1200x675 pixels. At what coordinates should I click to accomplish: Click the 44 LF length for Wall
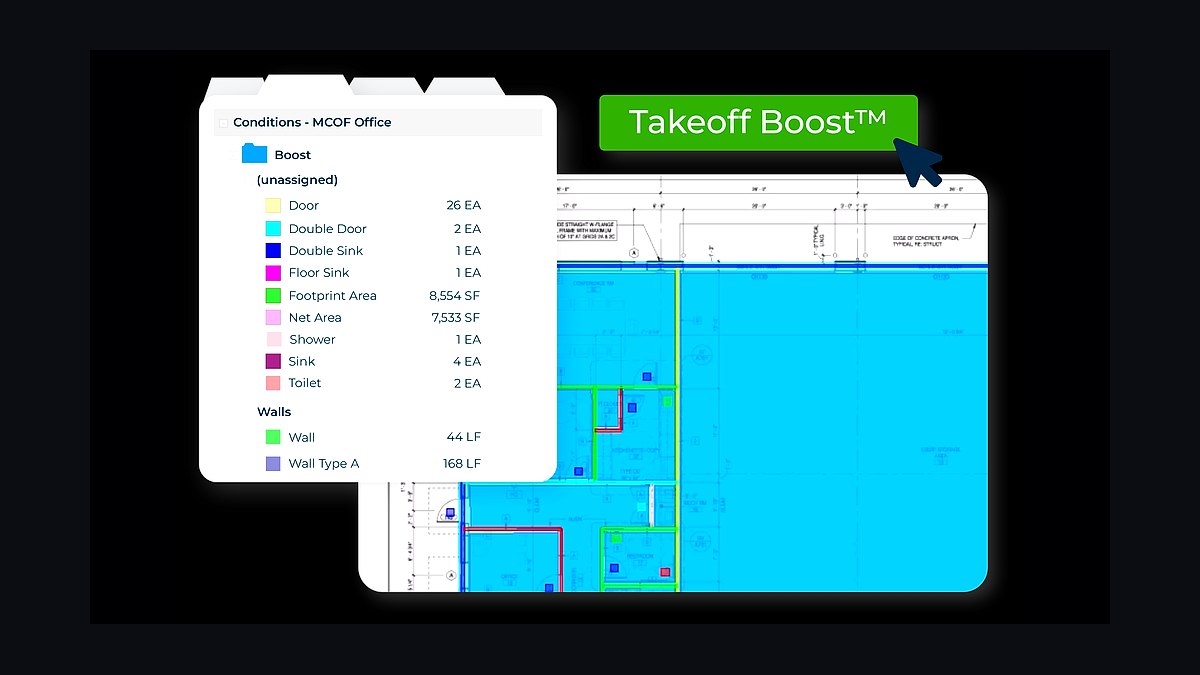pyautogui.click(x=463, y=437)
